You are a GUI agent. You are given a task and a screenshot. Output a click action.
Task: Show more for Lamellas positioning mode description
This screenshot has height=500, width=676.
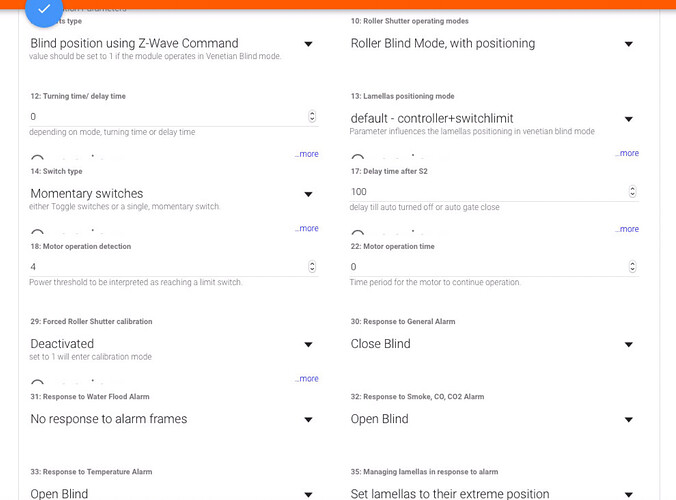[627, 154]
